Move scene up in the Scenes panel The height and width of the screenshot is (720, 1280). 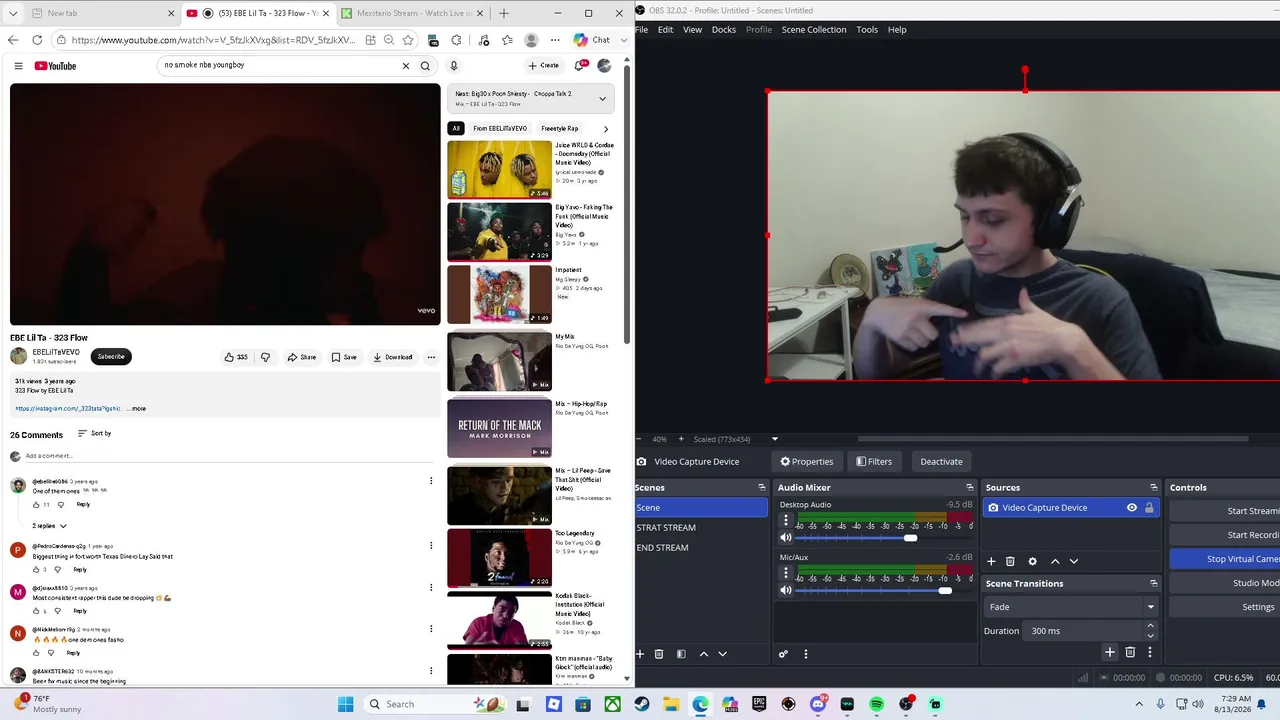click(x=704, y=654)
